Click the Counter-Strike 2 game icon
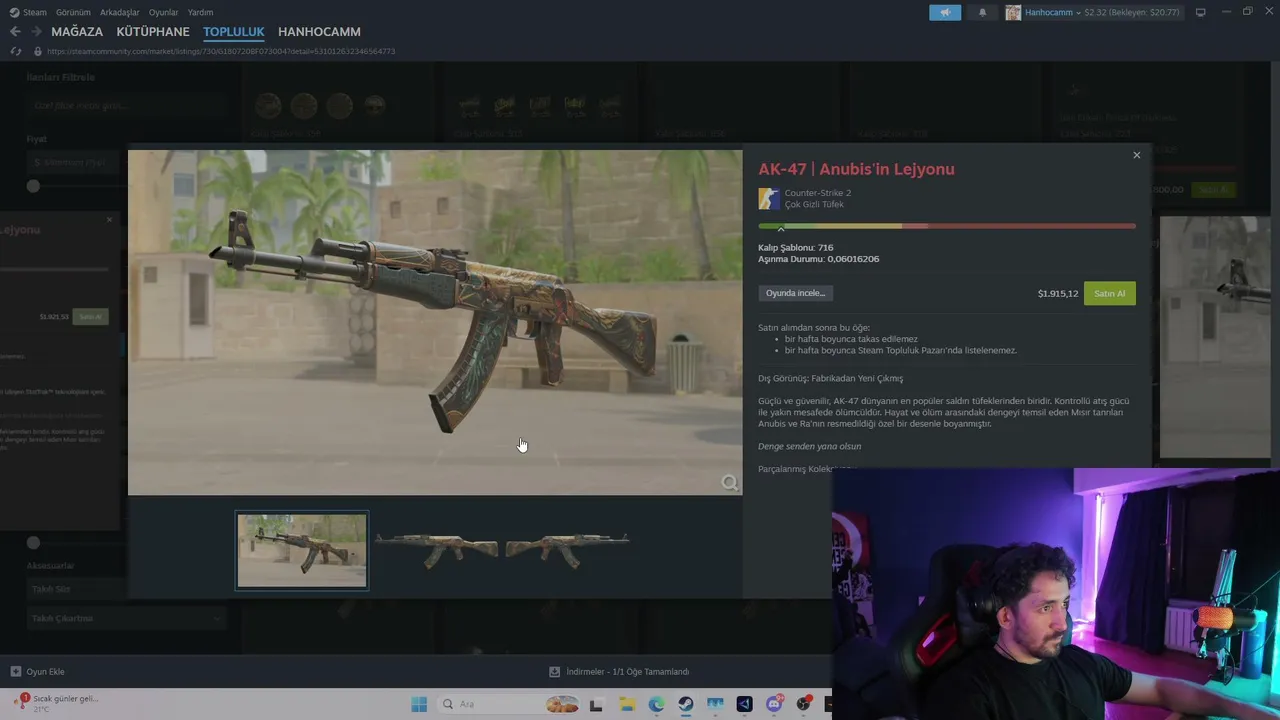1280x720 pixels. pos(768,198)
